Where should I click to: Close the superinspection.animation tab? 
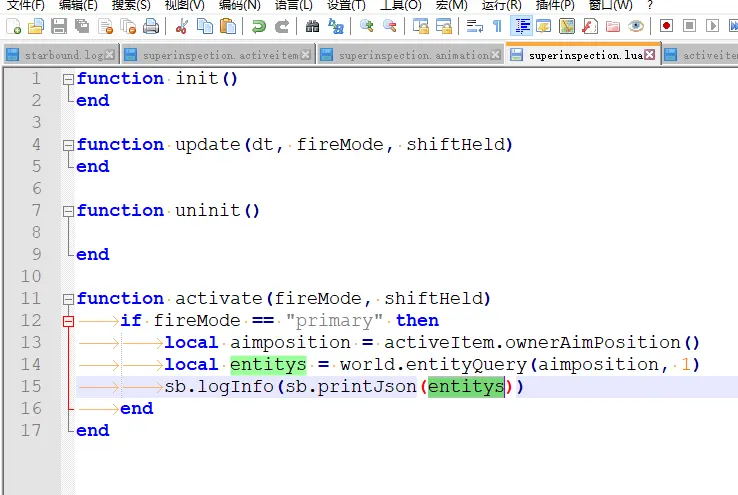(496, 55)
